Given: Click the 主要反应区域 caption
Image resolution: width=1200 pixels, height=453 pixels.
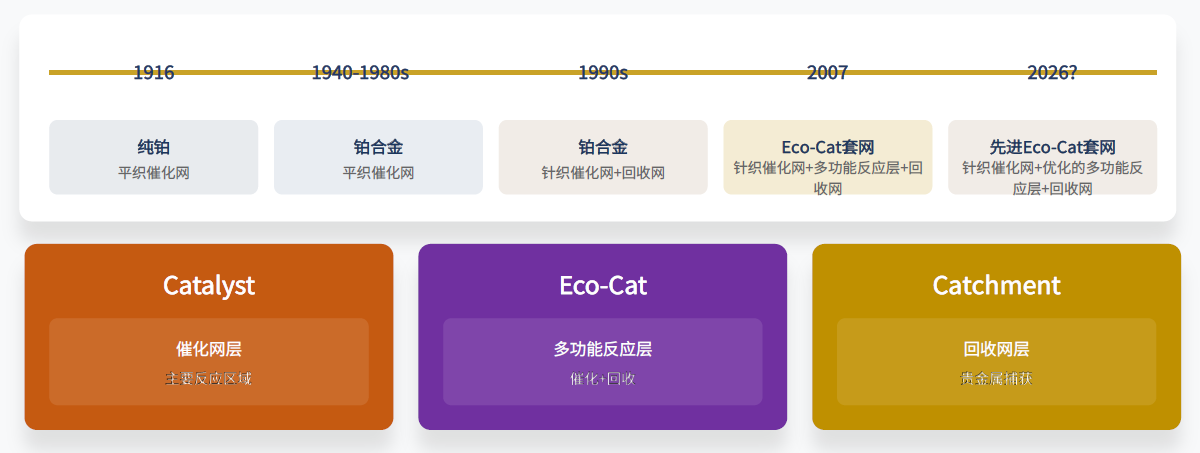Looking at the screenshot, I should point(209,379).
